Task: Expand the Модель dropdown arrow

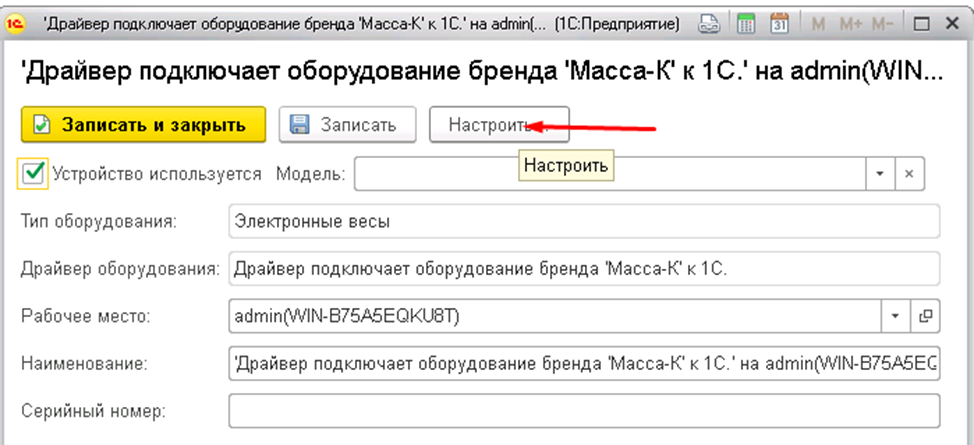Action: coord(880,174)
